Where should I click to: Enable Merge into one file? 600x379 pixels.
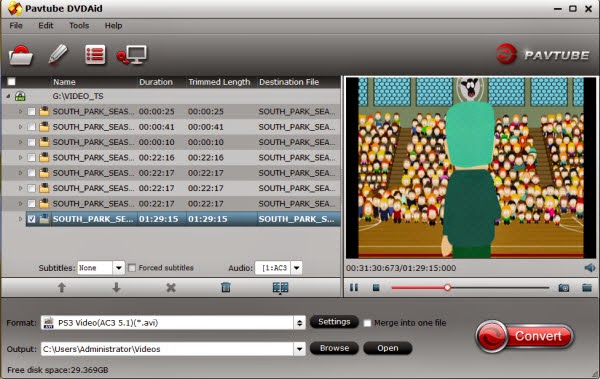[367, 323]
